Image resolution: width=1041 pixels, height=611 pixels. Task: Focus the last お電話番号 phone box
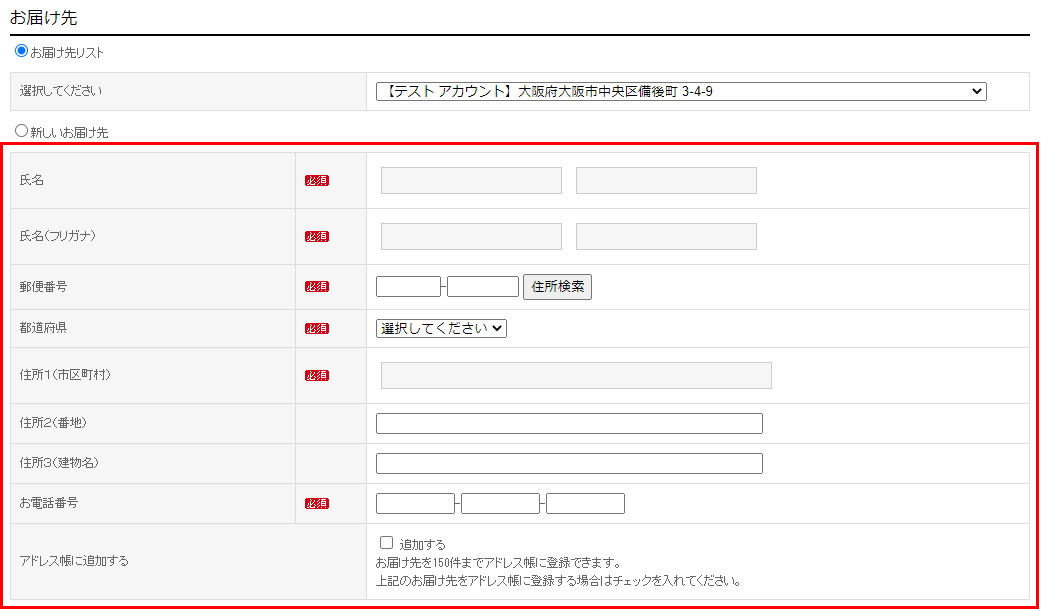pyautogui.click(x=585, y=504)
